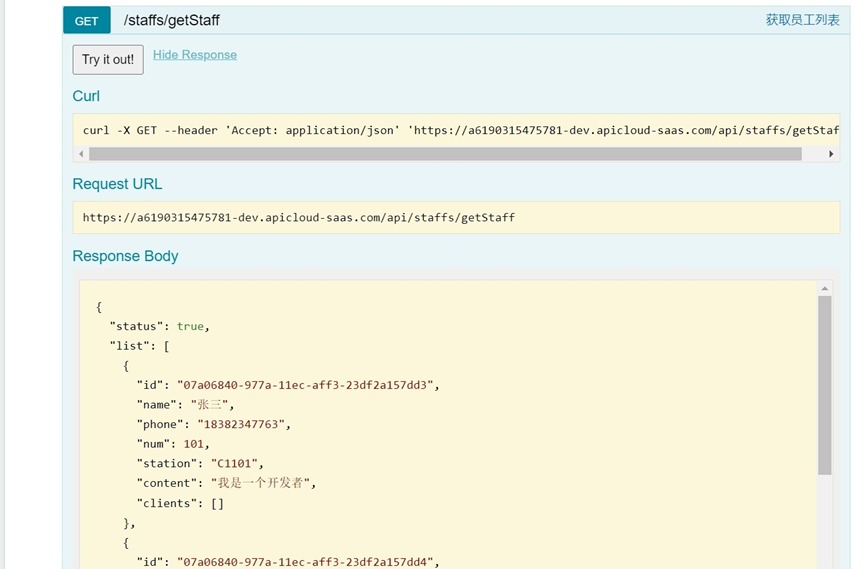Click right arrow of curl horizontal scrollbar
The width and height of the screenshot is (865, 569).
coord(831,154)
